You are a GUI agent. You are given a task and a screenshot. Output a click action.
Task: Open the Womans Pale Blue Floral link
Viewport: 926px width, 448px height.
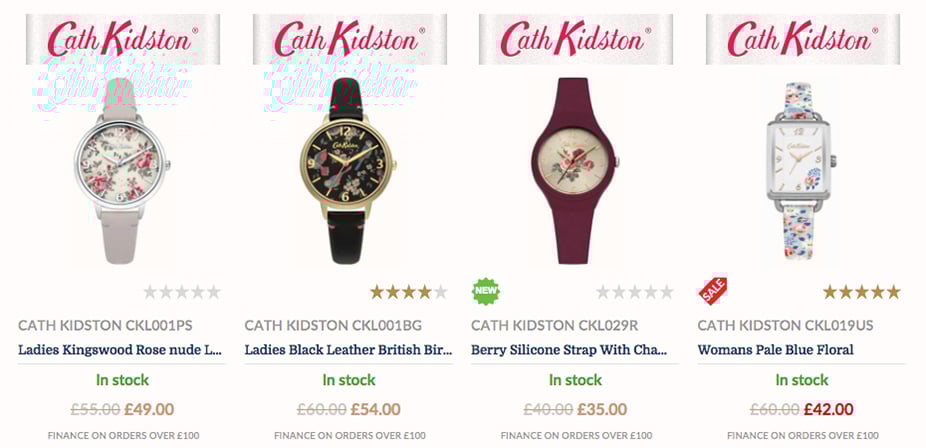775,349
